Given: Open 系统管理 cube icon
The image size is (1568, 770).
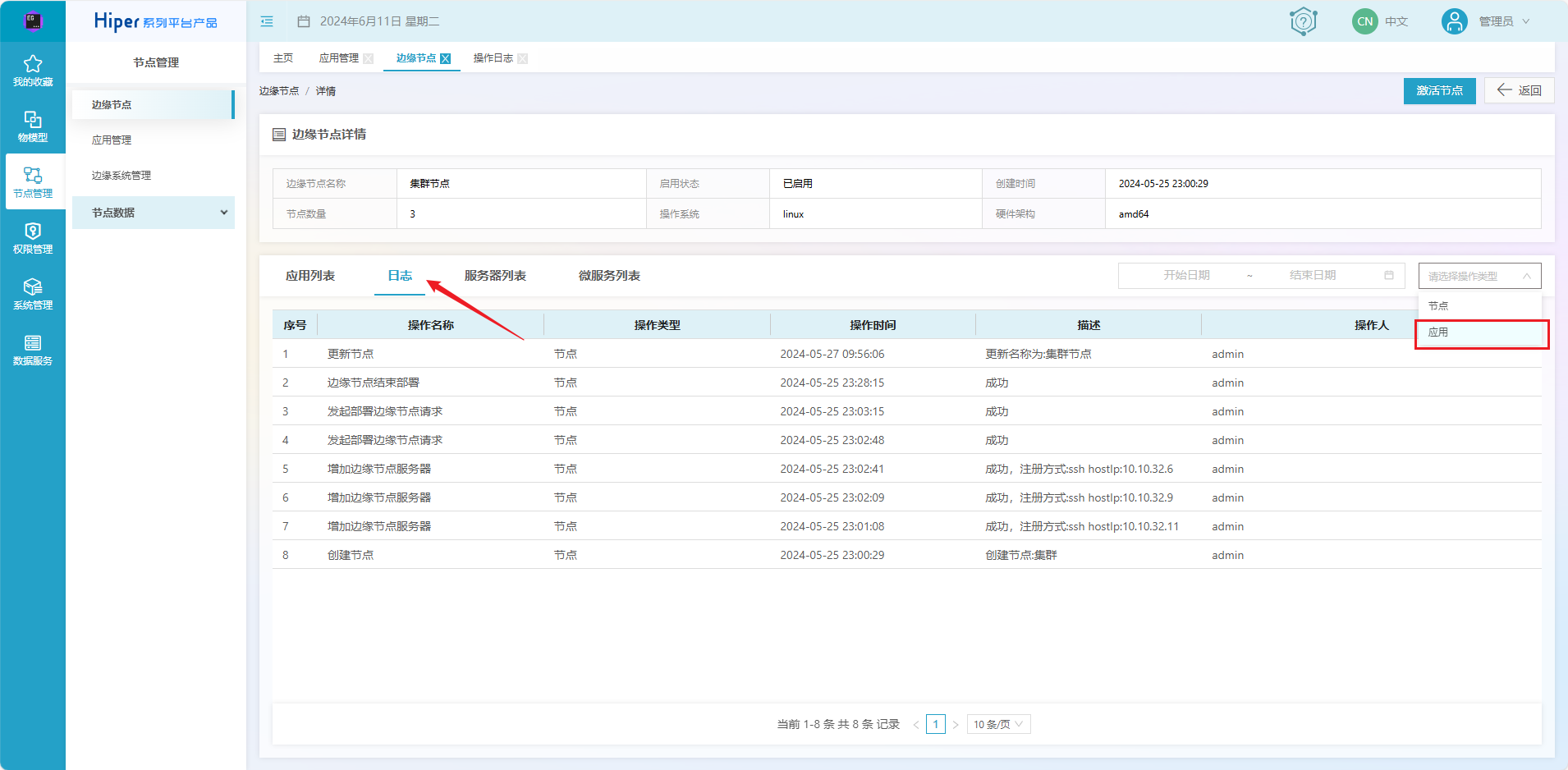Looking at the screenshot, I should click(x=33, y=286).
